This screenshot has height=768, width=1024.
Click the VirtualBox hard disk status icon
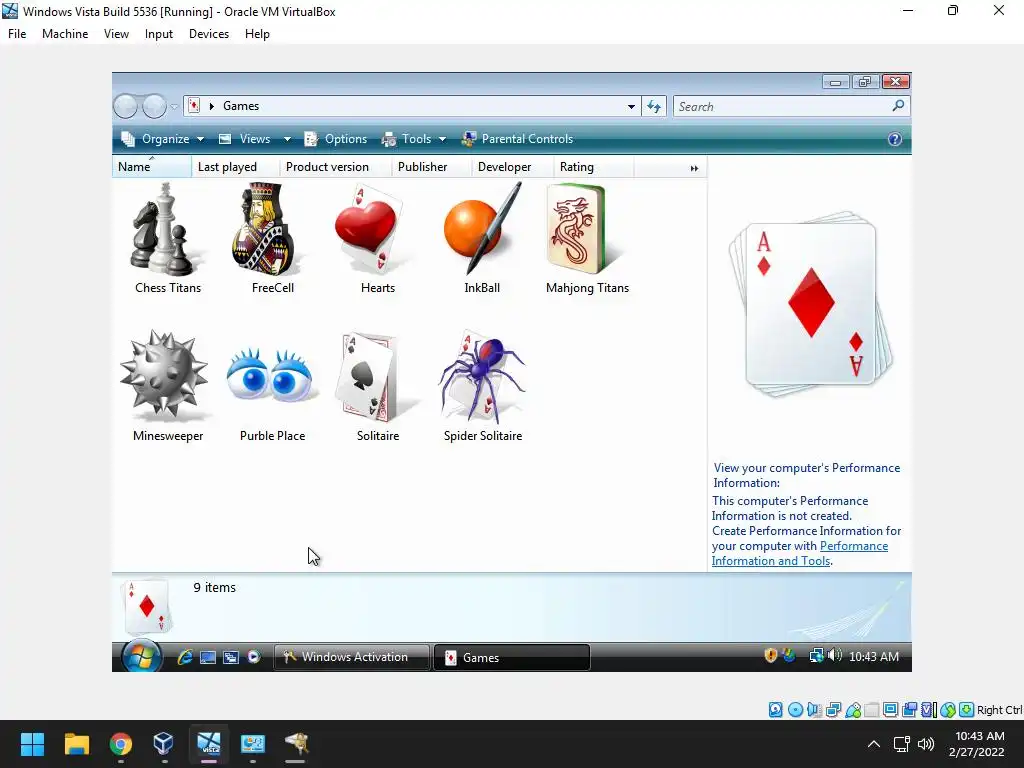tap(776, 710)
